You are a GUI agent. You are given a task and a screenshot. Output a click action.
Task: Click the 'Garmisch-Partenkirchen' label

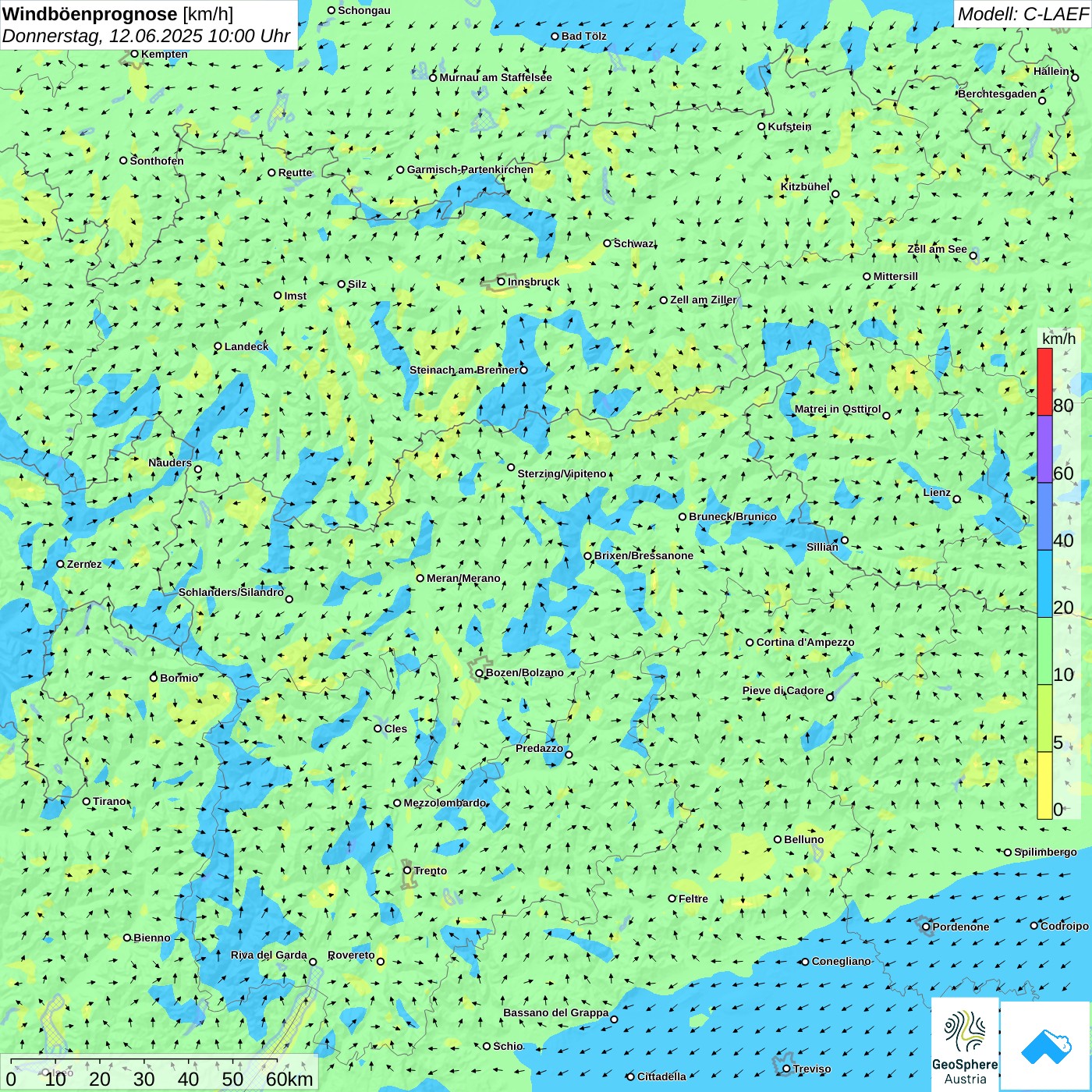pos(470,169)
